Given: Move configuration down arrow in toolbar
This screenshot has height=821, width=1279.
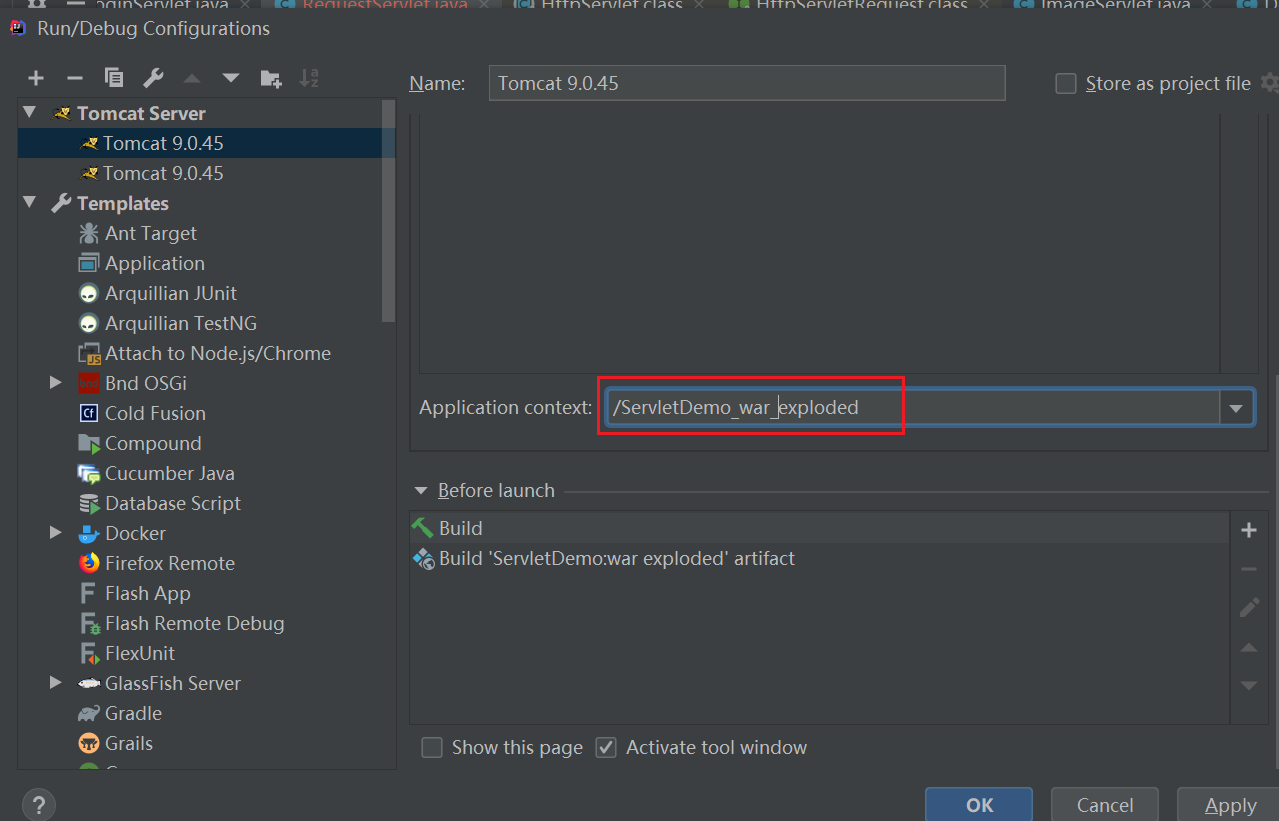Looking at the screenshot, I should click(231, 78).
